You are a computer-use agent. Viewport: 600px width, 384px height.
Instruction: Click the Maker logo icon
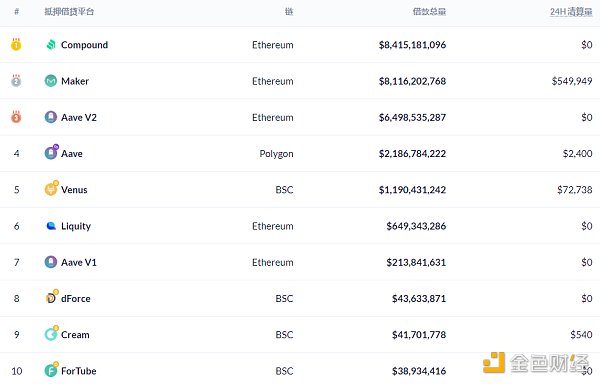[51, 81]
